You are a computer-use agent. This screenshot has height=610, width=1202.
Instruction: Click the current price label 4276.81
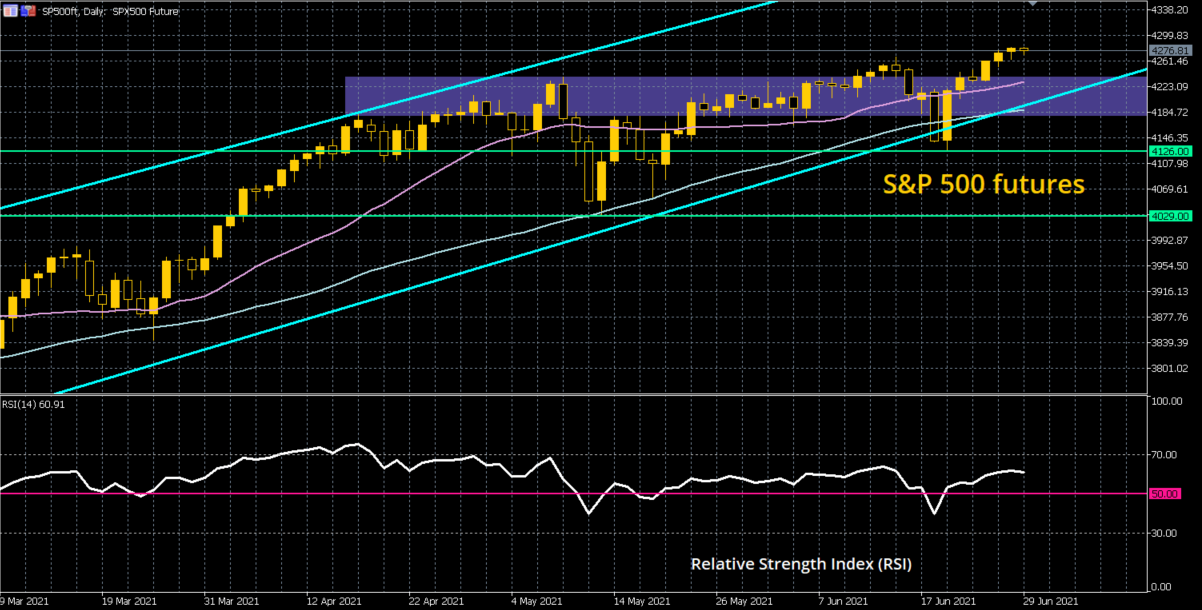[x=1170, y=50]
